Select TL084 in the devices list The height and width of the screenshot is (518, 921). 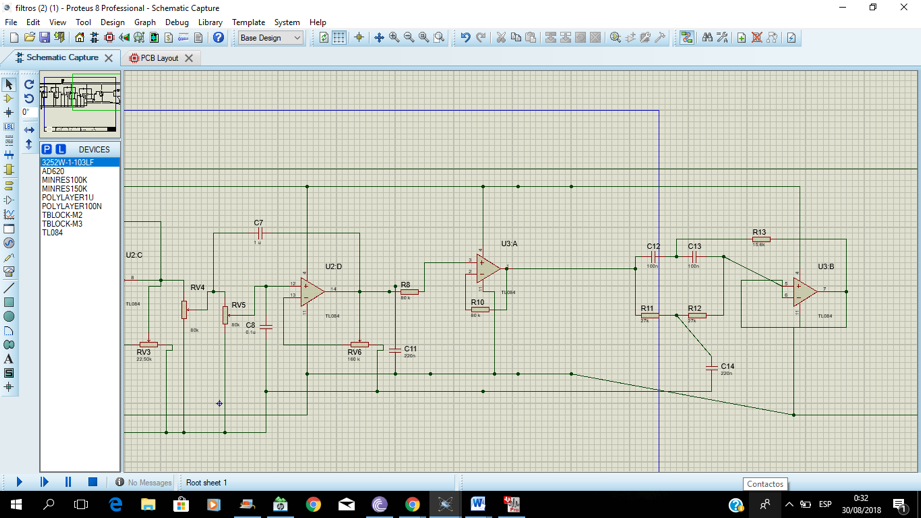52,233
